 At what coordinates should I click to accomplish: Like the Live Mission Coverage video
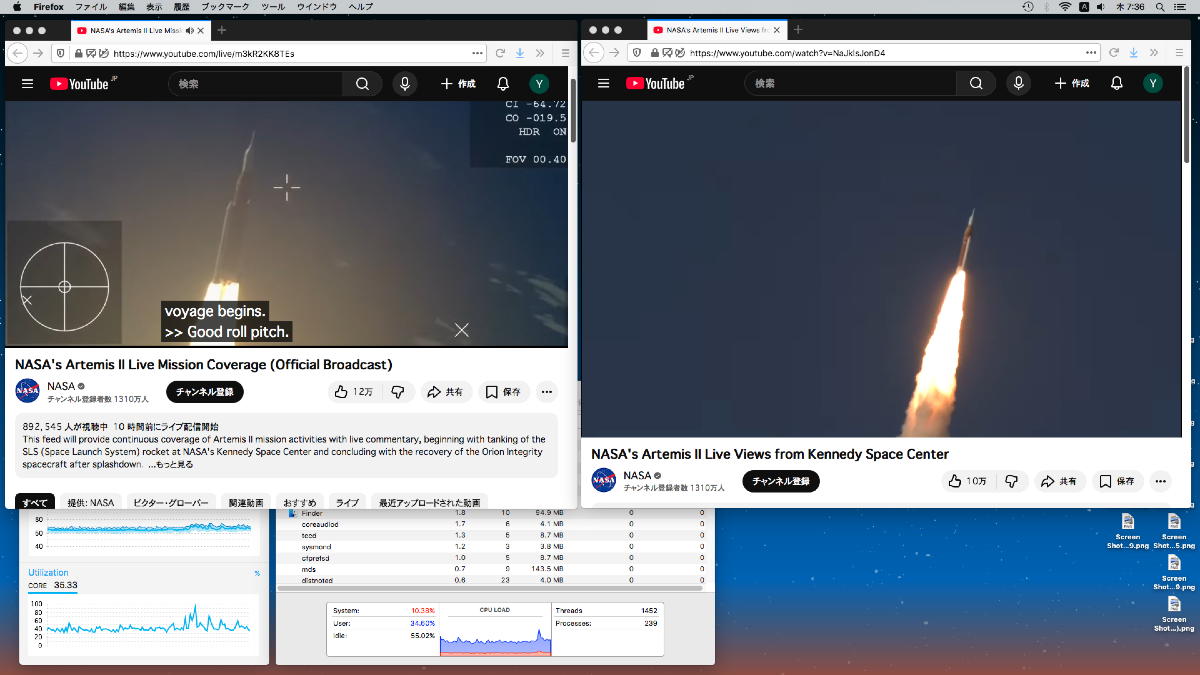coord(353,392)
